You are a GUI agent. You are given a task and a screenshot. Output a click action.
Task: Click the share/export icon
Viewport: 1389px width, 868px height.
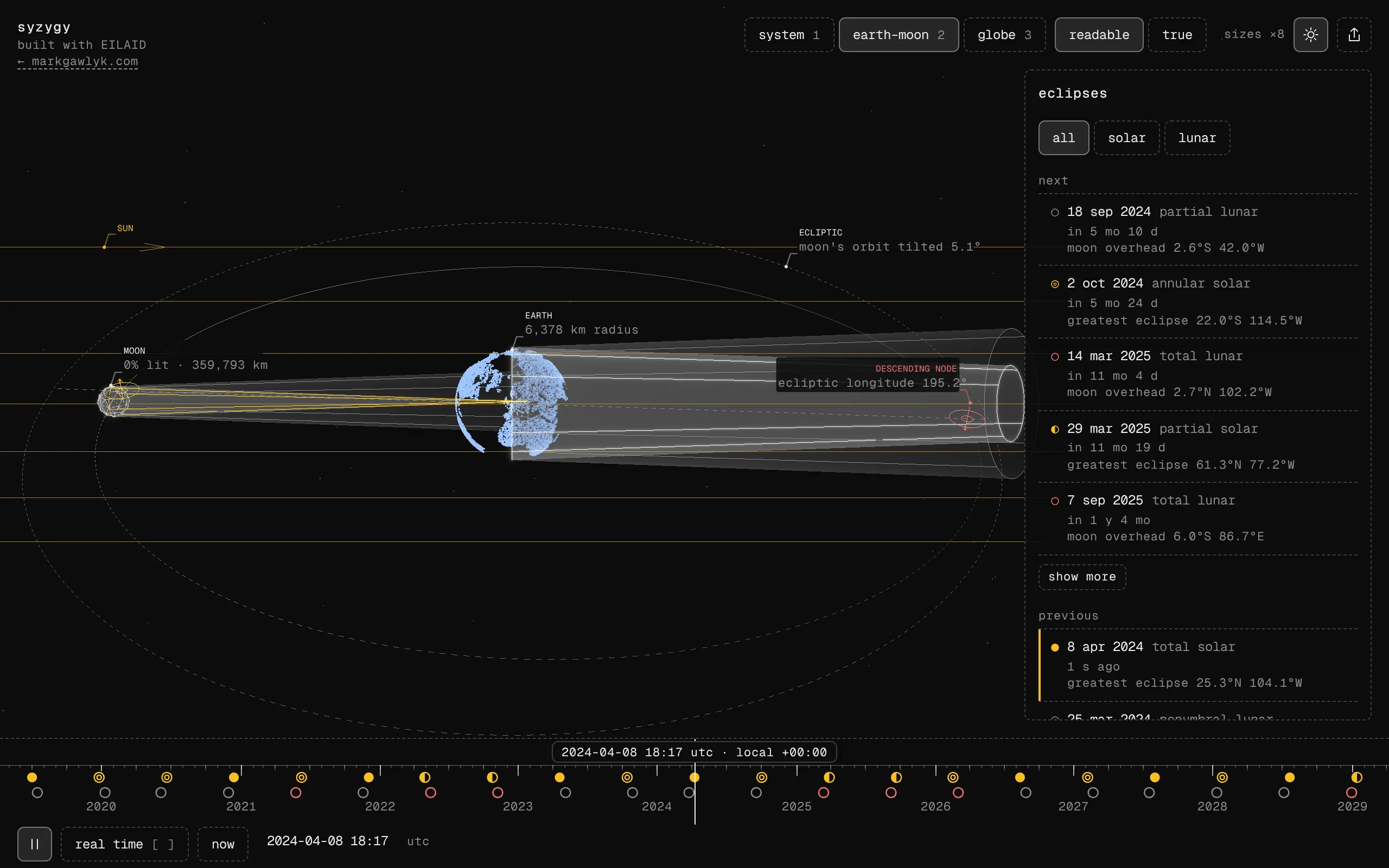(x=1354, y=34)
